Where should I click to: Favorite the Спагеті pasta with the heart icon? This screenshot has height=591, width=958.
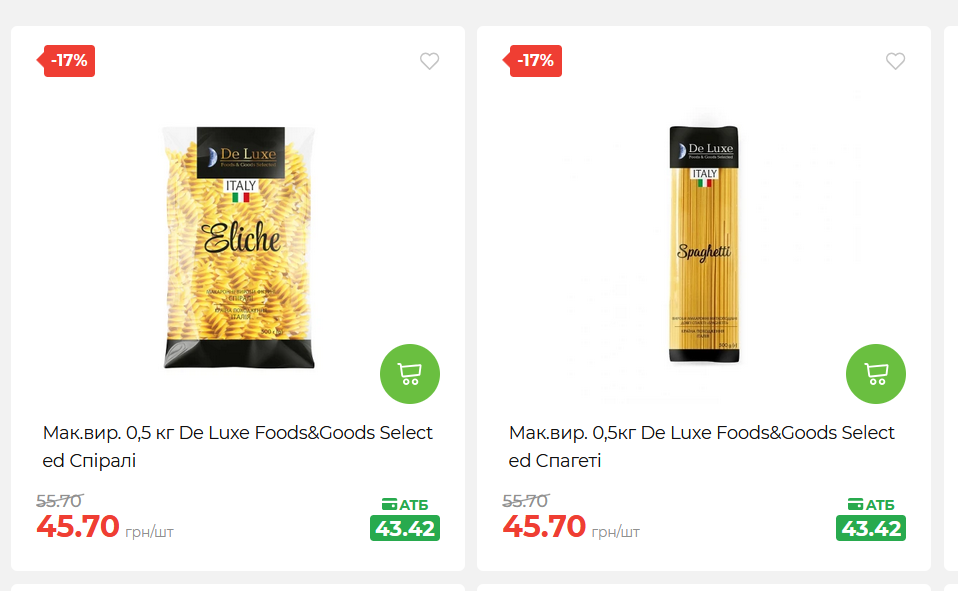(896, 61)
